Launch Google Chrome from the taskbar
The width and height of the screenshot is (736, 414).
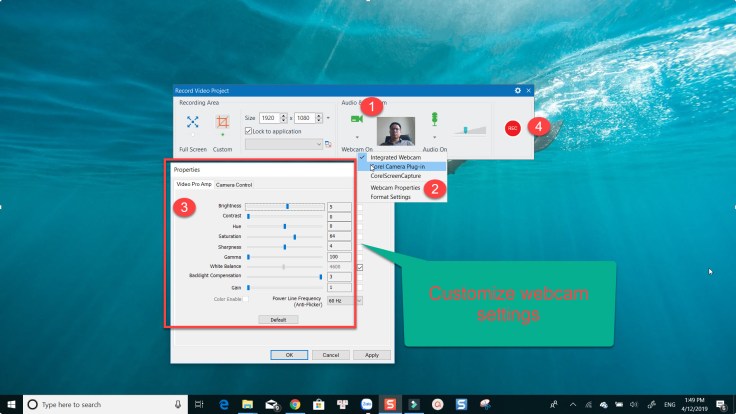click(295, 404)
